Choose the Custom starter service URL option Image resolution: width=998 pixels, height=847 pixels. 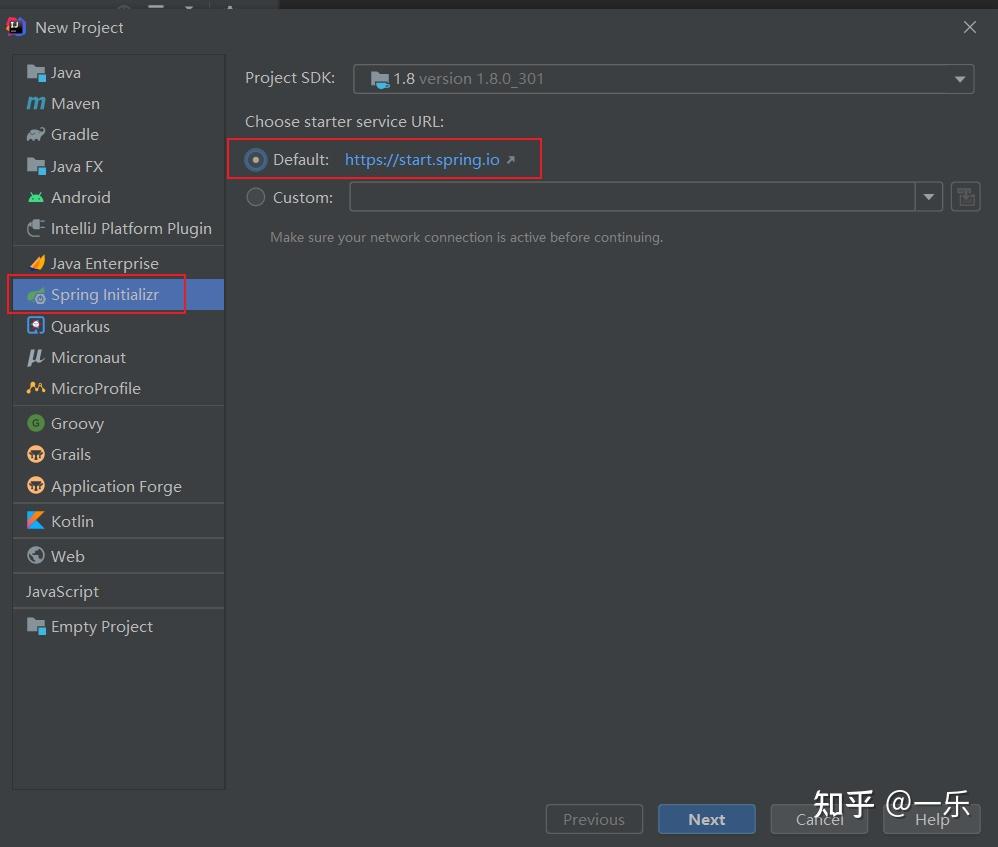pyautogui.click(x=255, y=197)
